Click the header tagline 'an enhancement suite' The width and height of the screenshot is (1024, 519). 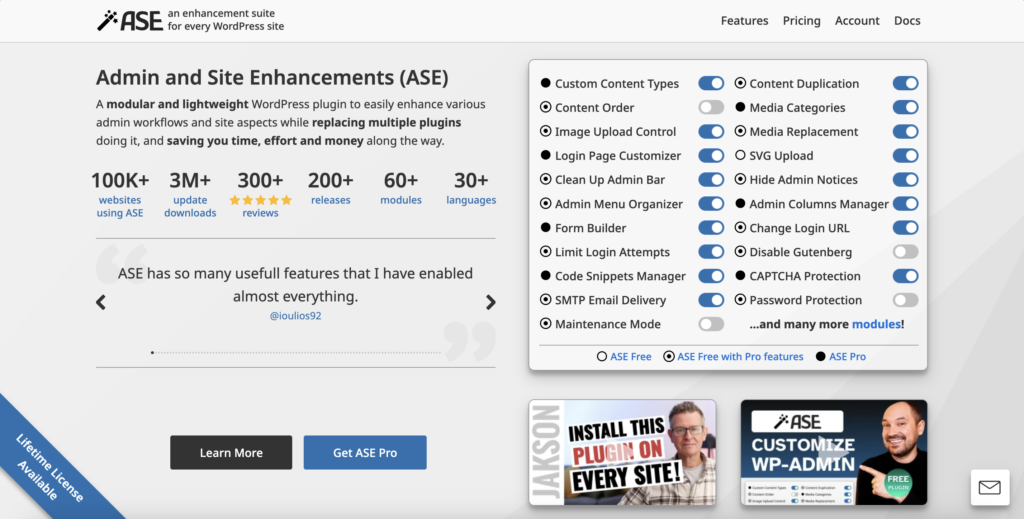tap(221, 13)
